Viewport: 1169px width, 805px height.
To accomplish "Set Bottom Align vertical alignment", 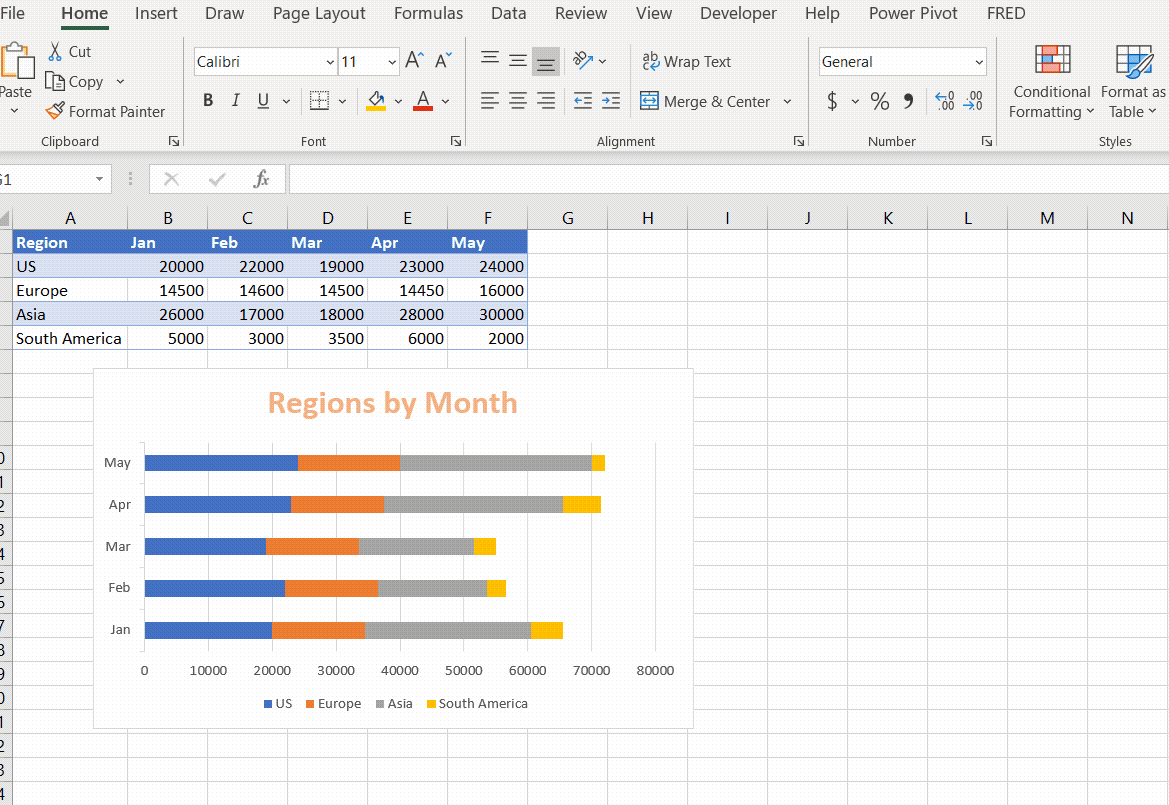I will (546, 61).
